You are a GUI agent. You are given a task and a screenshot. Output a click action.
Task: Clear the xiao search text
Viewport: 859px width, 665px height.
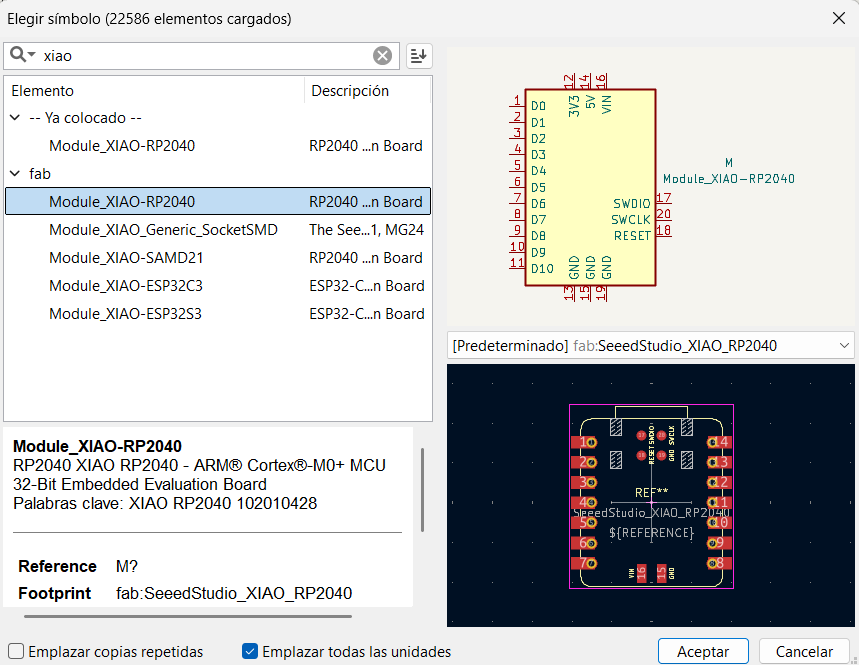[x=382, y=55]
